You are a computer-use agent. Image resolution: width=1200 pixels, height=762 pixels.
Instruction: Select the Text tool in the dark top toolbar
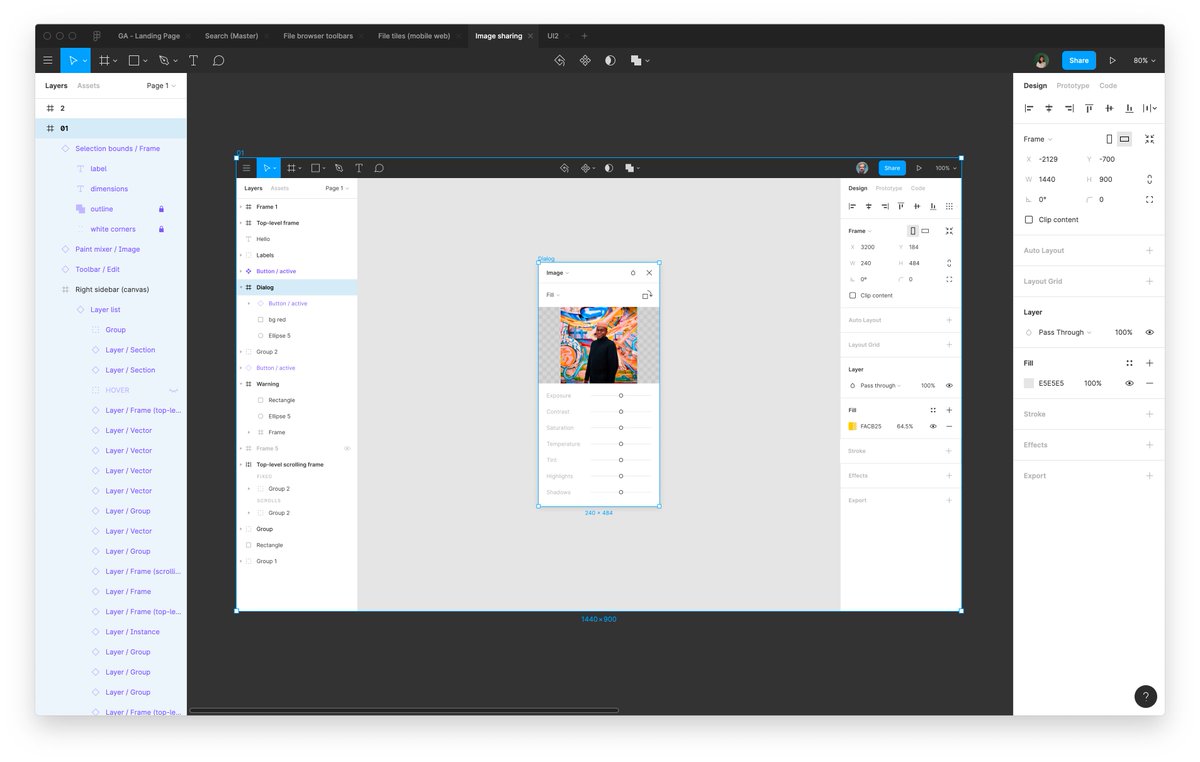point(193,60)
